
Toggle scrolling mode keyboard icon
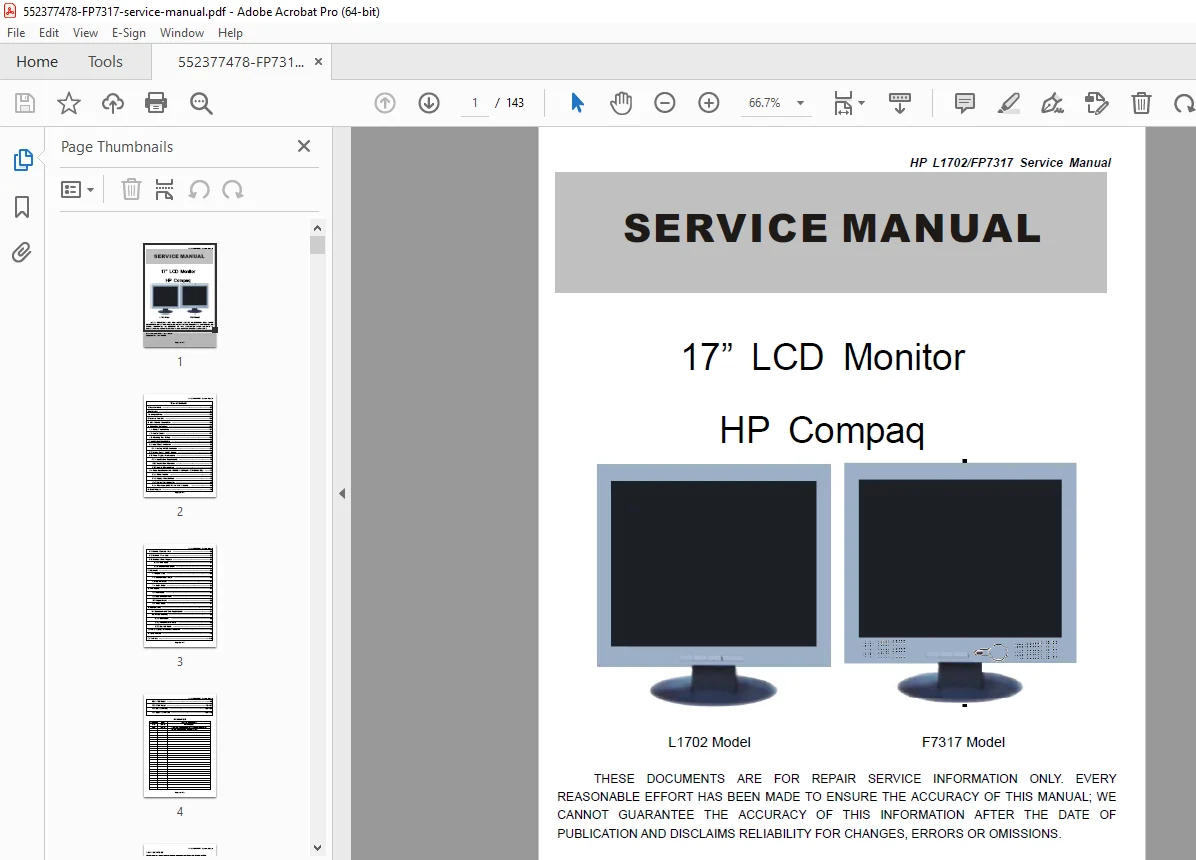tap(900, 102)
